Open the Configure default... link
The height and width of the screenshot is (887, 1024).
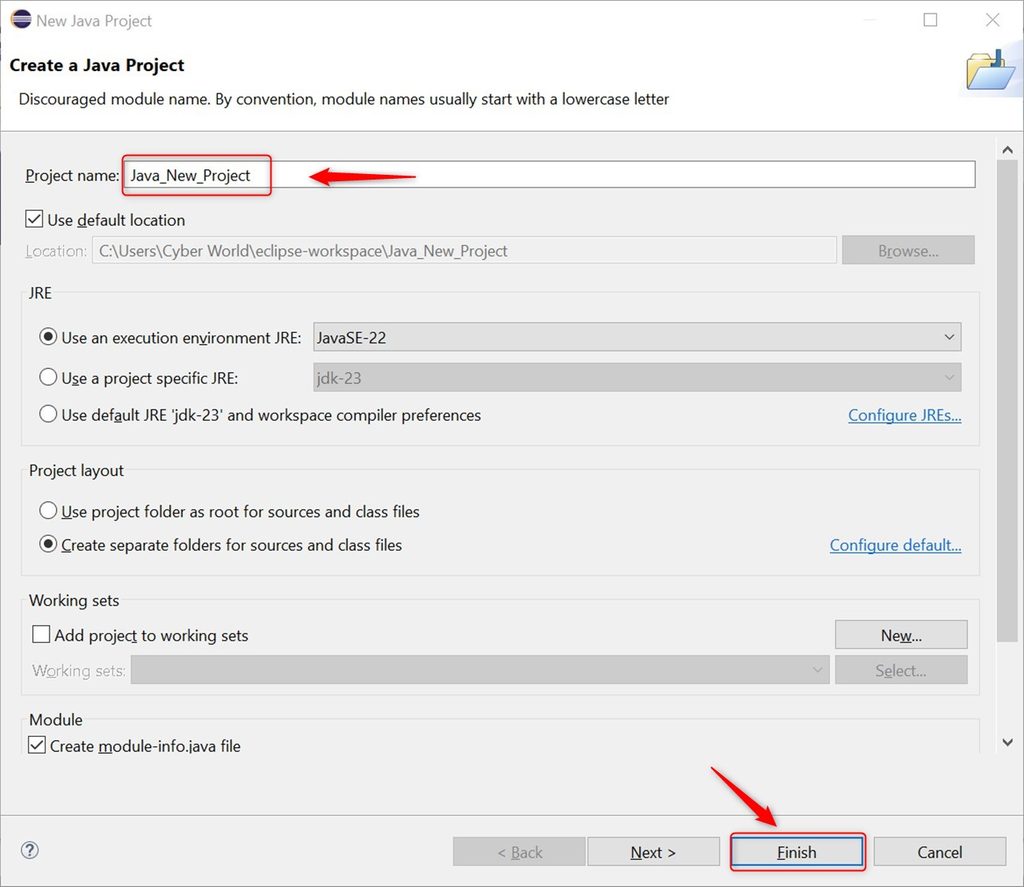(x=895, y=545)
